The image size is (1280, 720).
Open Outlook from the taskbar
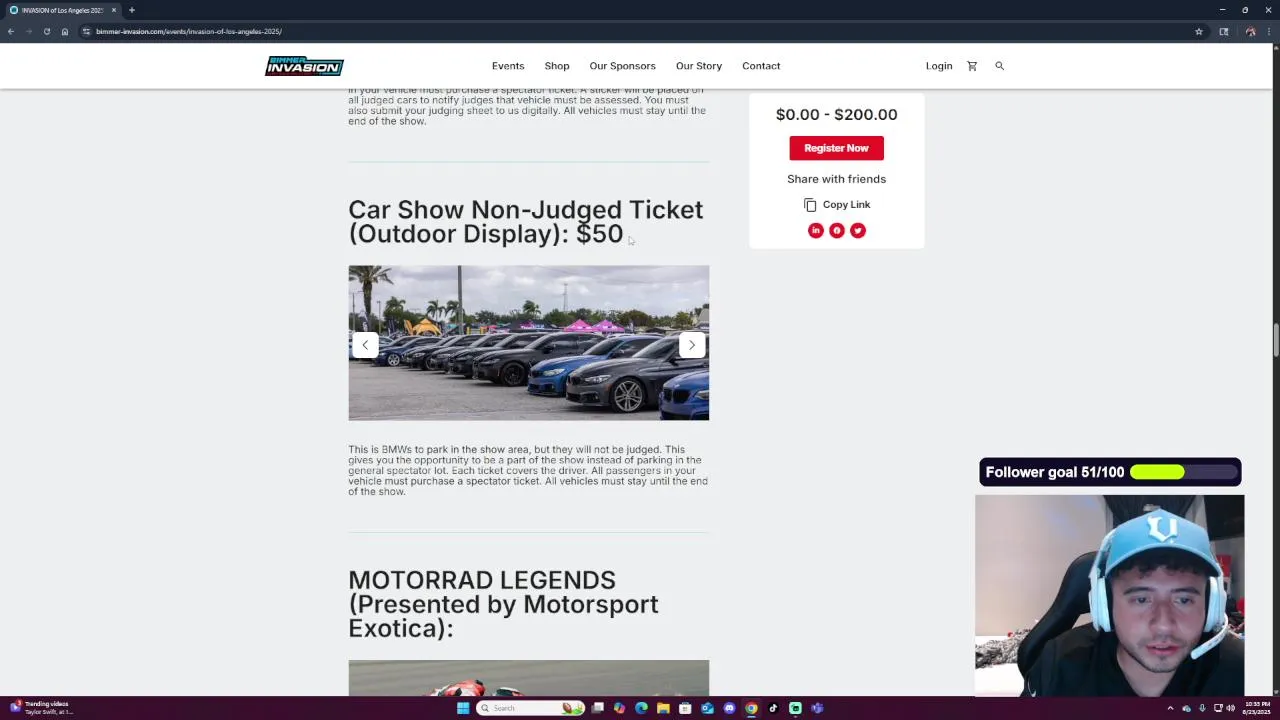tap(707, 708)
